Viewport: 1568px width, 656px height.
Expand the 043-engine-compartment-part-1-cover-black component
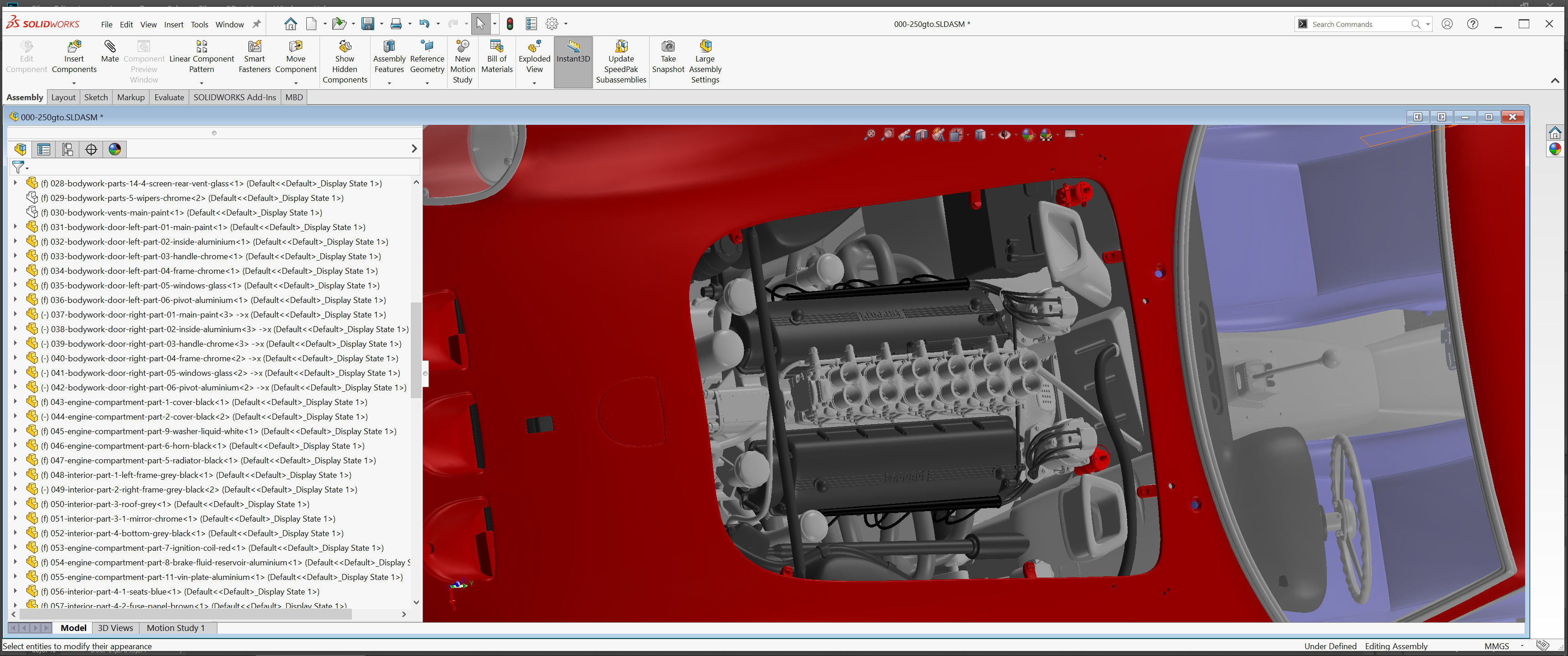point(15,402)
